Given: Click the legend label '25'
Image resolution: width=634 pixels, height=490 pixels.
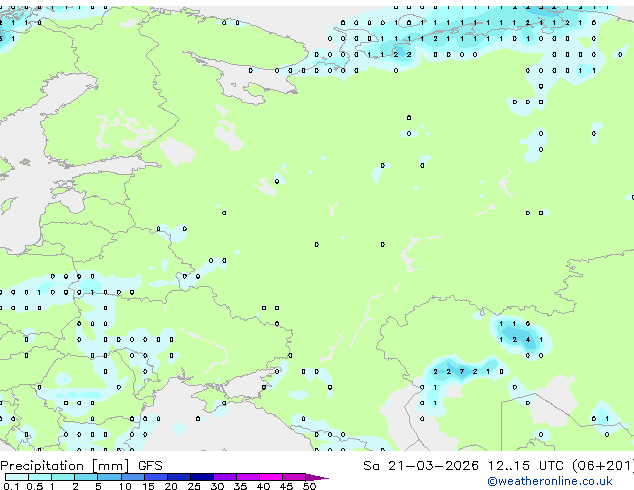Looking at the screenshot, I should (x=194, y=486).
